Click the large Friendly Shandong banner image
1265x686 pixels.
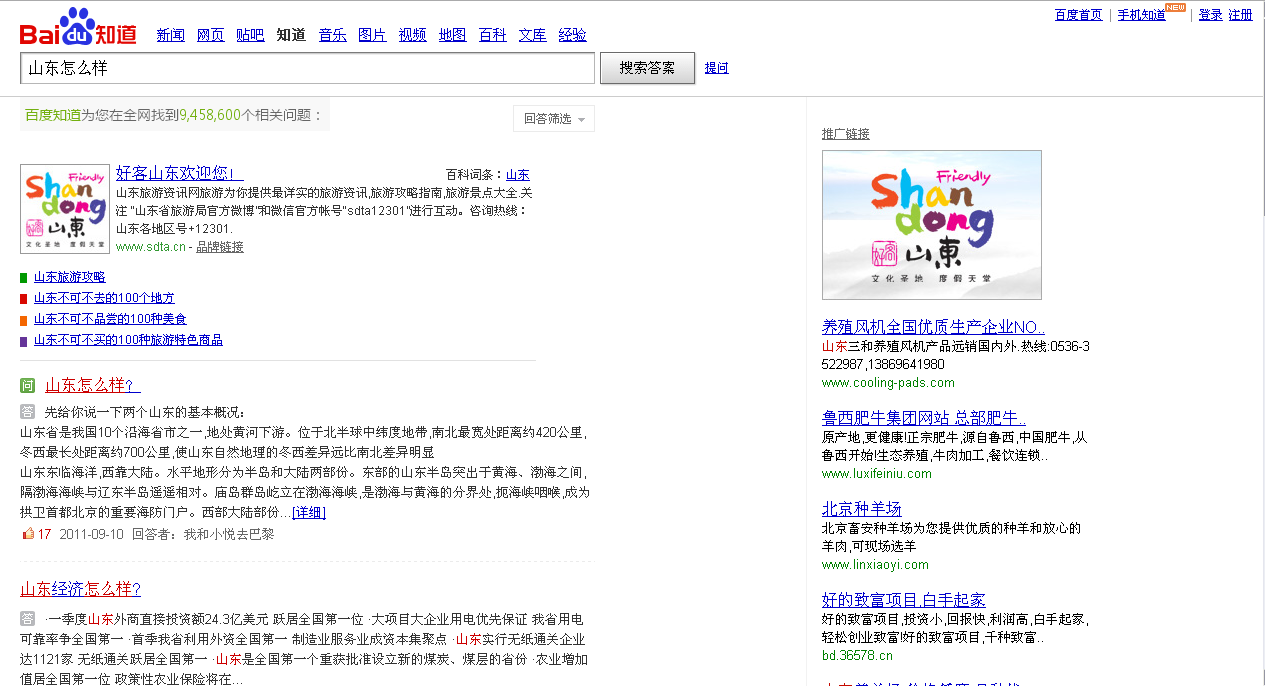point(932,225)
